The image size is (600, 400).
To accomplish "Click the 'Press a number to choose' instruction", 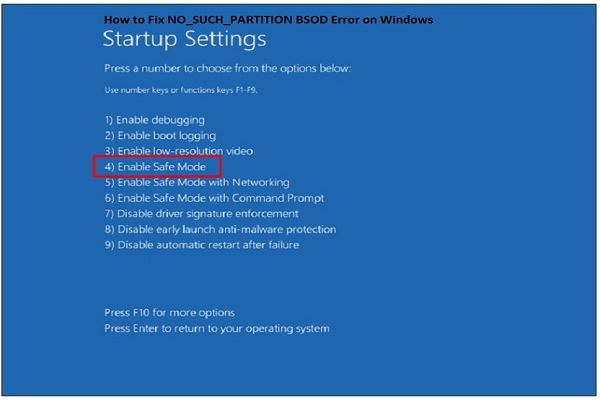I will pos(227,69).
